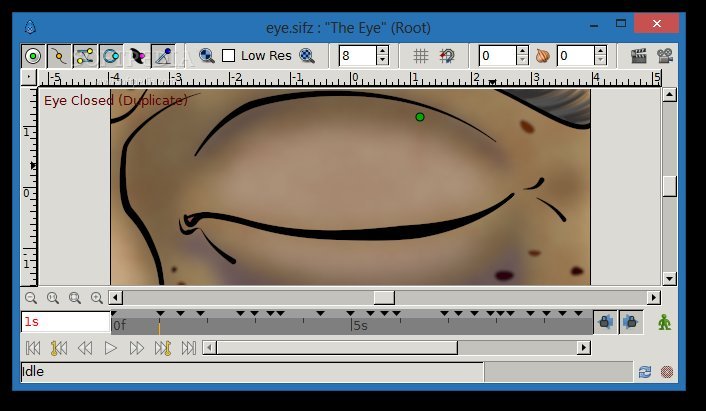The image size is (706, 411).
Task: Click canvas horizontal scrollbar right arrow
Action: (x=654, y=298)
